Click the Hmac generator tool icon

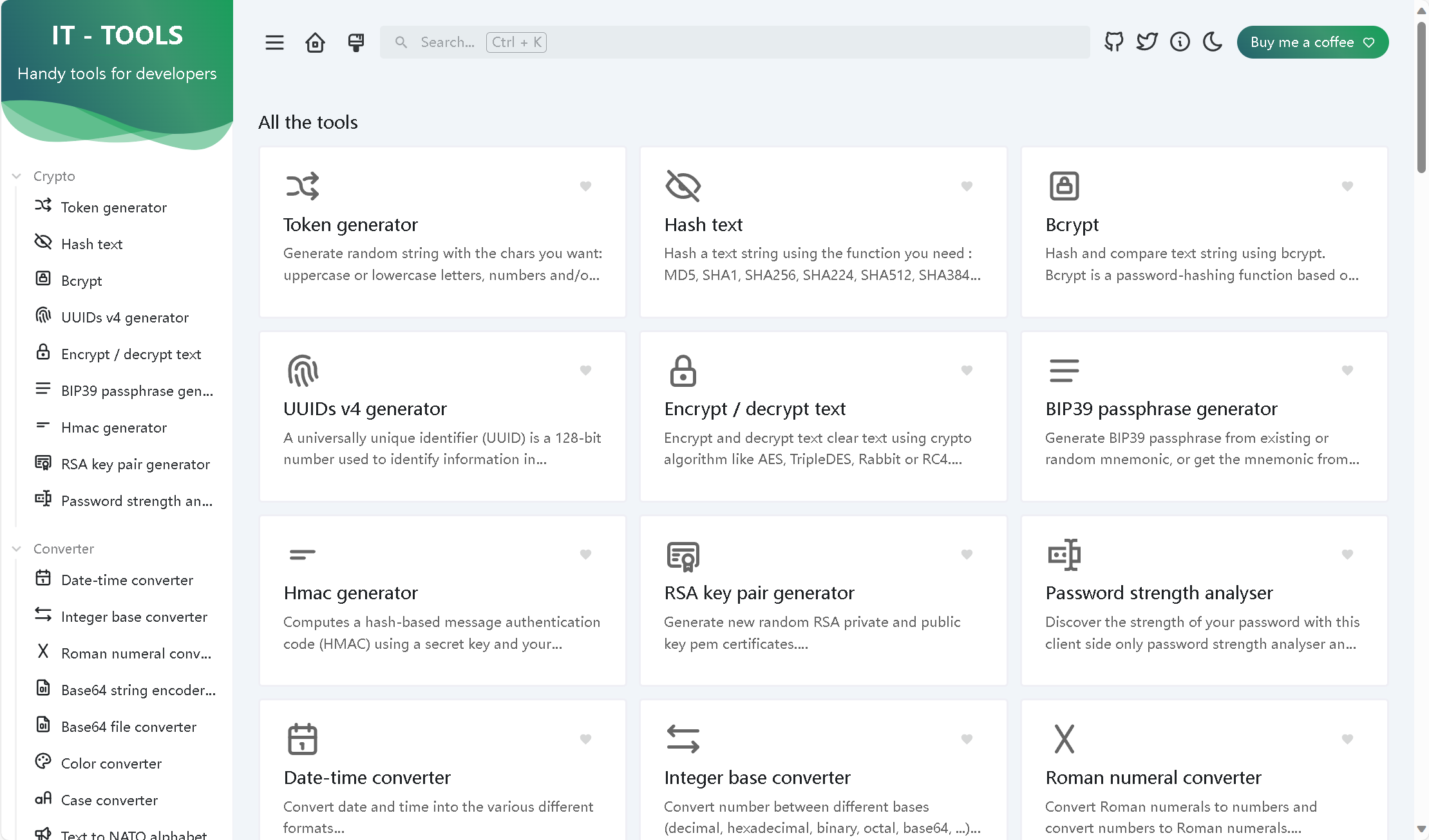[x=302, y=555]
